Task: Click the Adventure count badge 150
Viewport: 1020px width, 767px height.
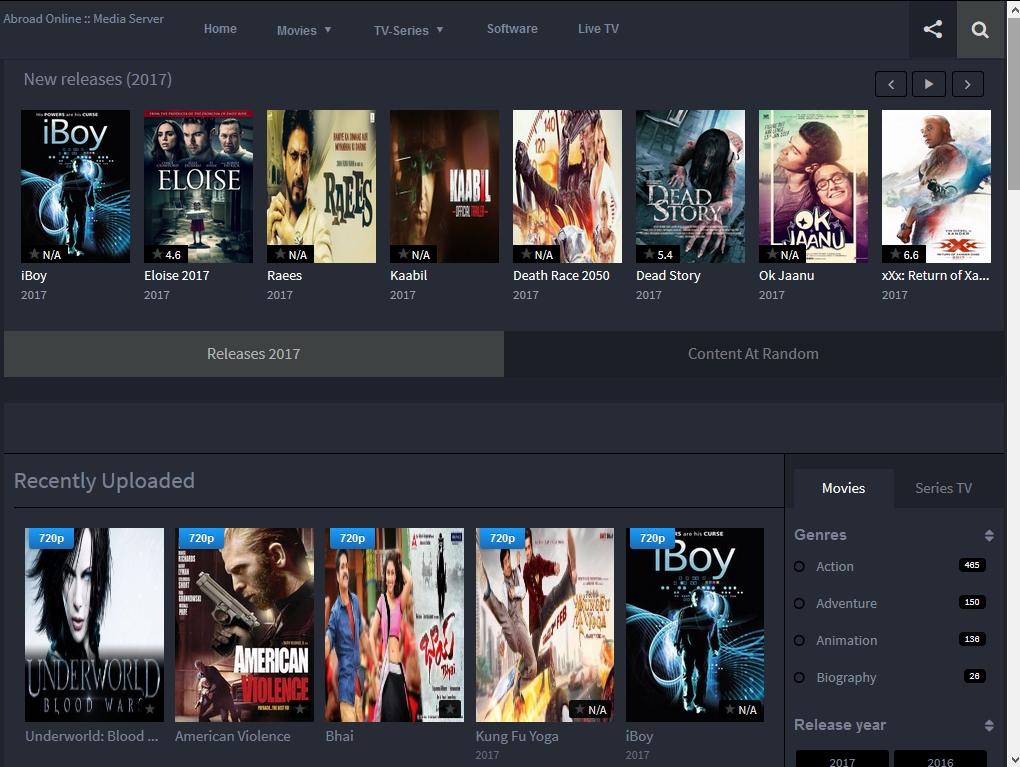Action: 972,602
